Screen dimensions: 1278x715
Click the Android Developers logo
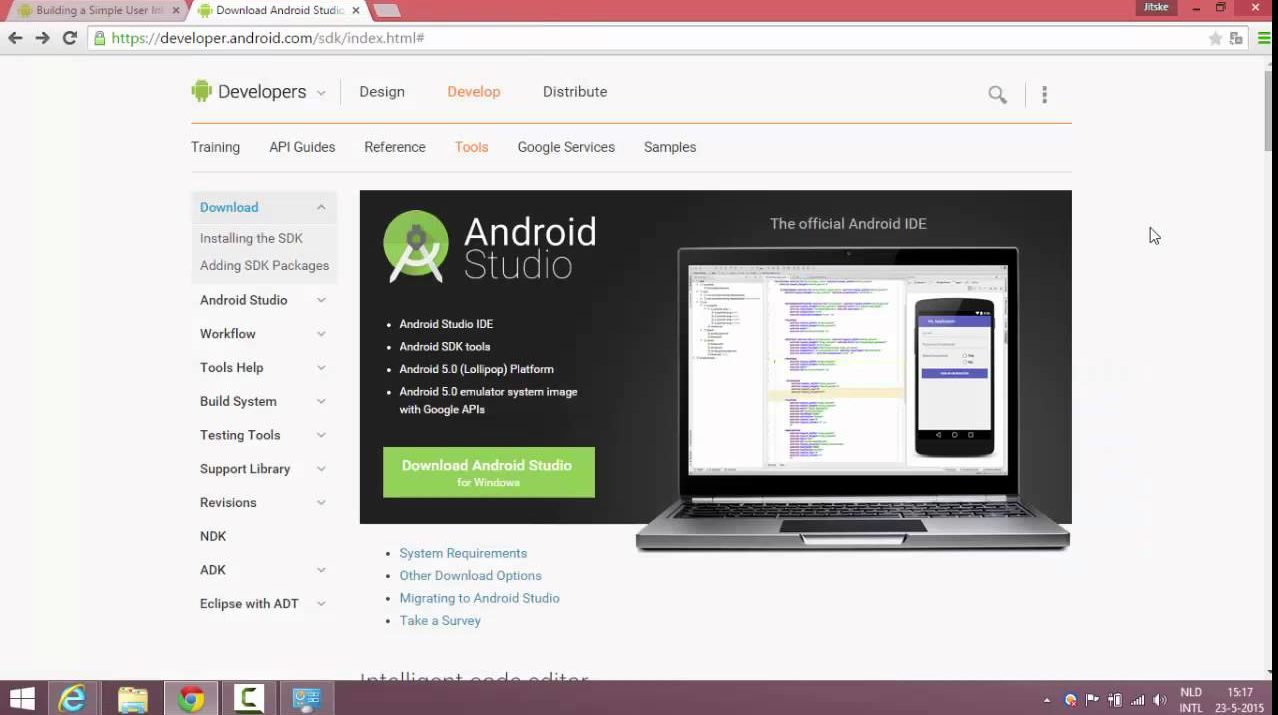click(249, 92)
